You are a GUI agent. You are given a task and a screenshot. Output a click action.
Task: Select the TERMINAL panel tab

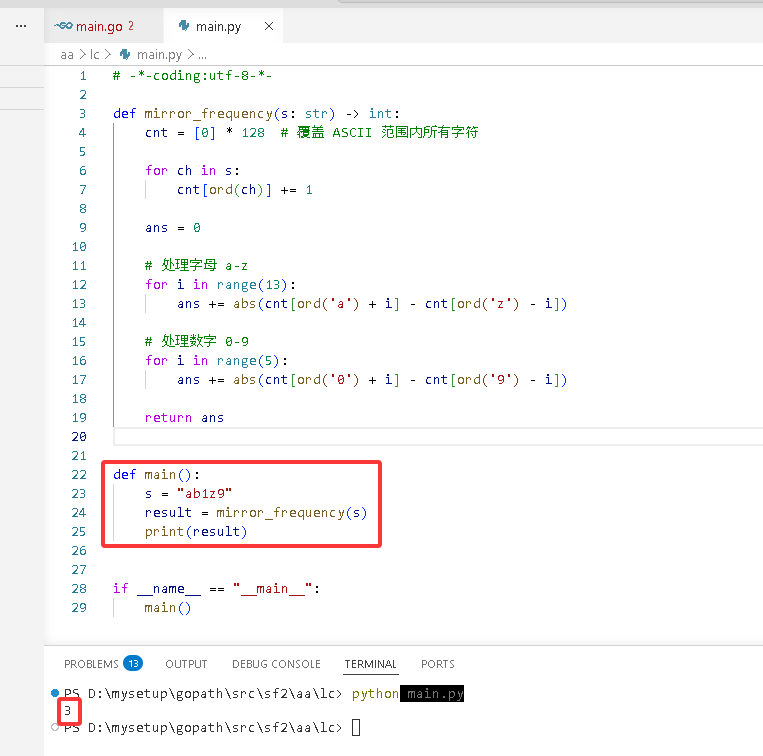click(371, 664)
